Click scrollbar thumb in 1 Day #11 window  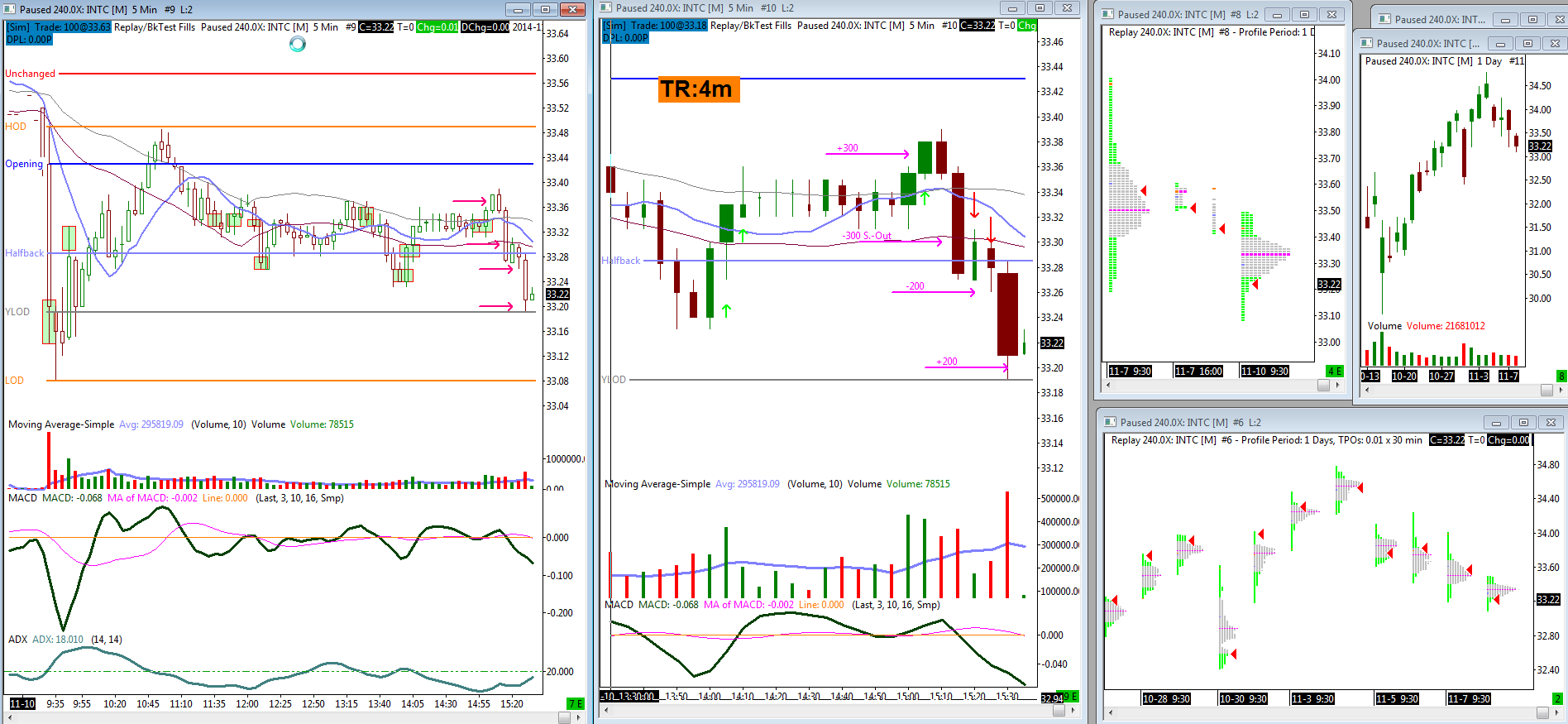(1546, 390)
